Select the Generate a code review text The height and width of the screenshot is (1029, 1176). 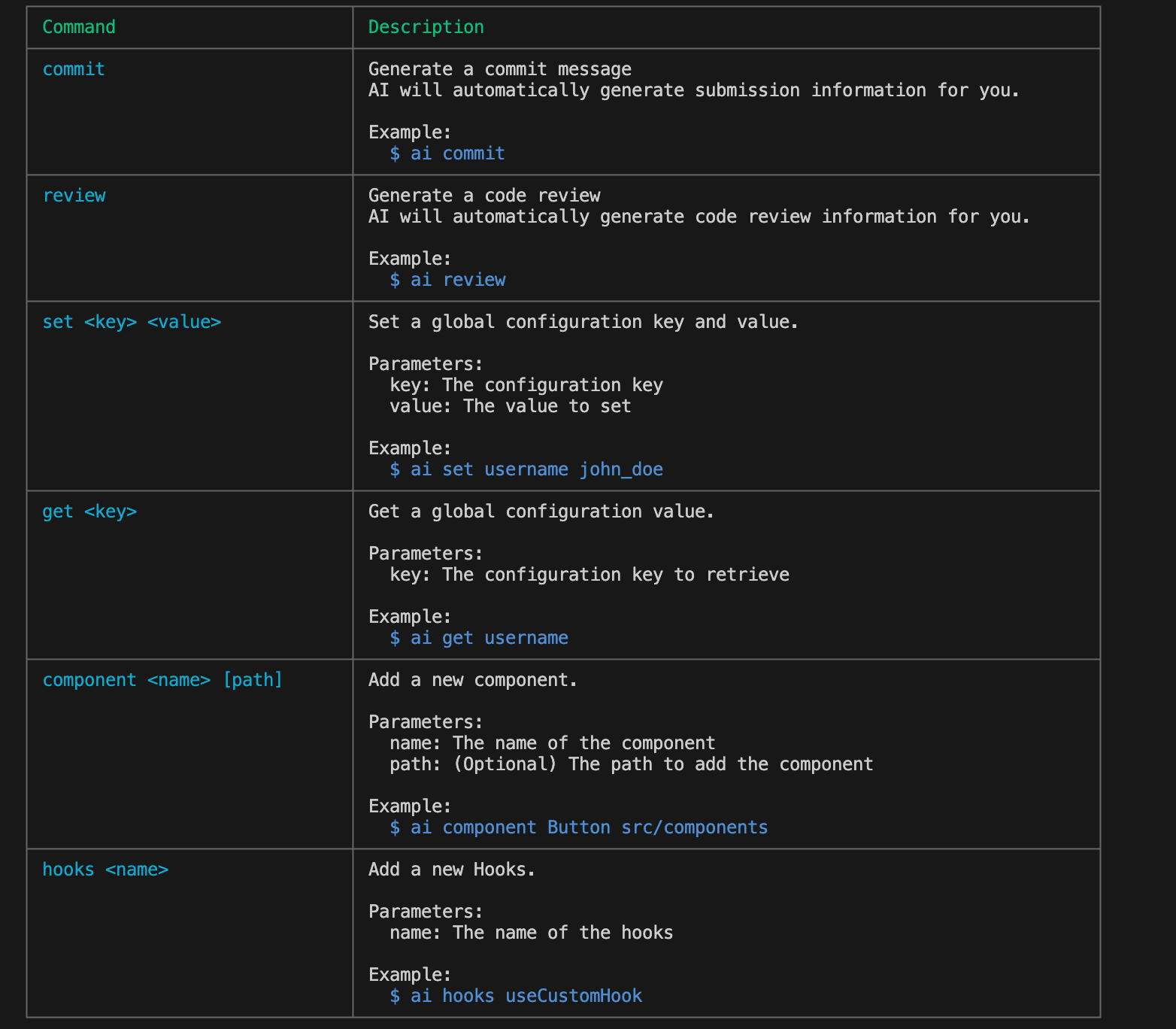tap(484, 195)
